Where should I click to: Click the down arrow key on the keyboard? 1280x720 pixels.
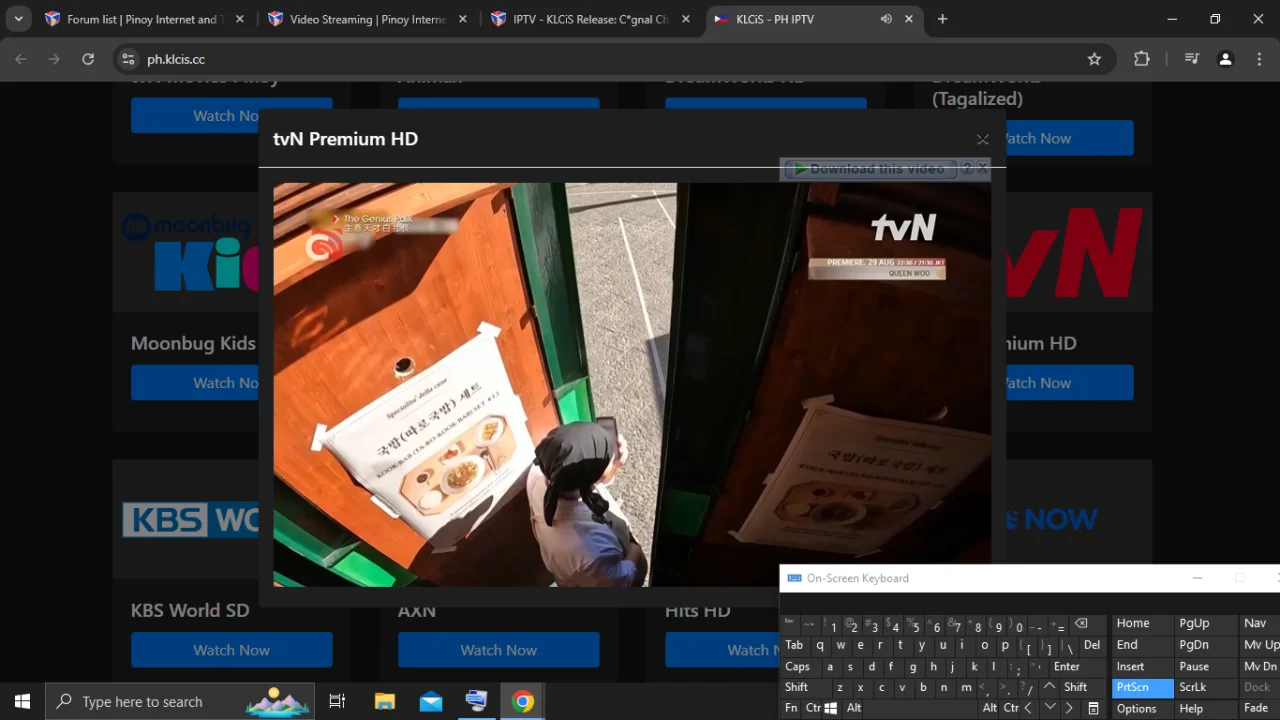pyautogui.click(x=1049, y=708)
